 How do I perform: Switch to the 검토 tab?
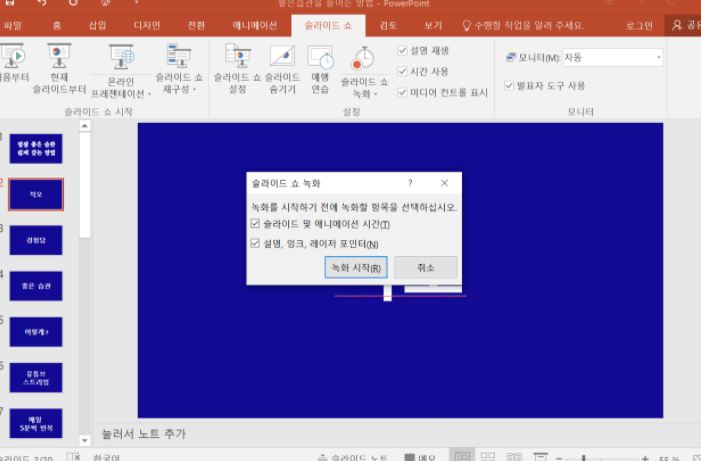(388, 25)
